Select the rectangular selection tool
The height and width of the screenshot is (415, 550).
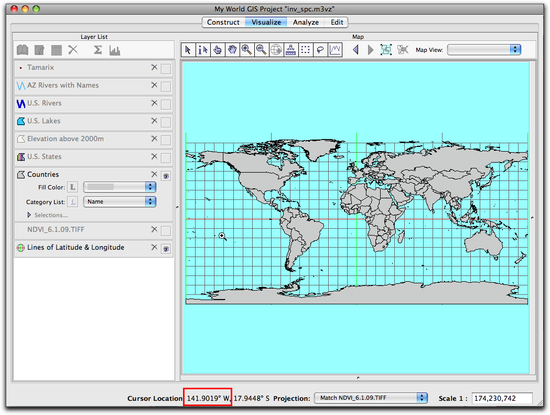coord(306,50)
